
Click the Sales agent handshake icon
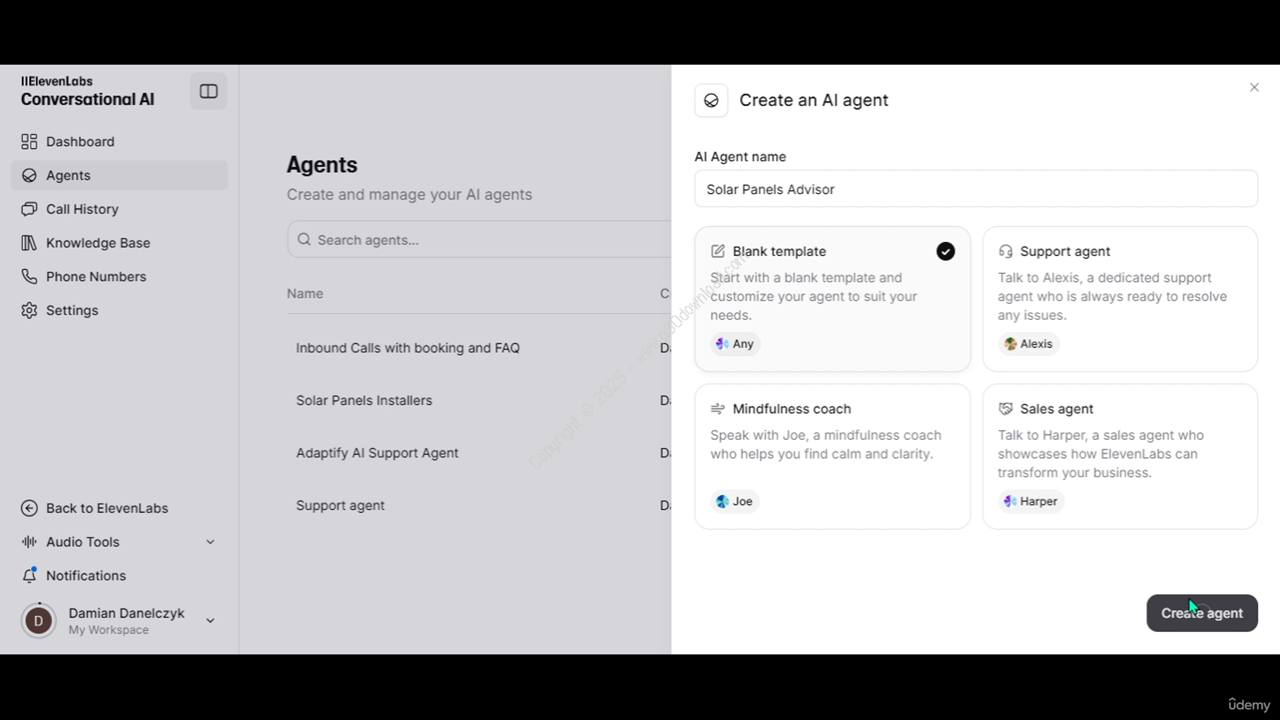[1006, 409]
